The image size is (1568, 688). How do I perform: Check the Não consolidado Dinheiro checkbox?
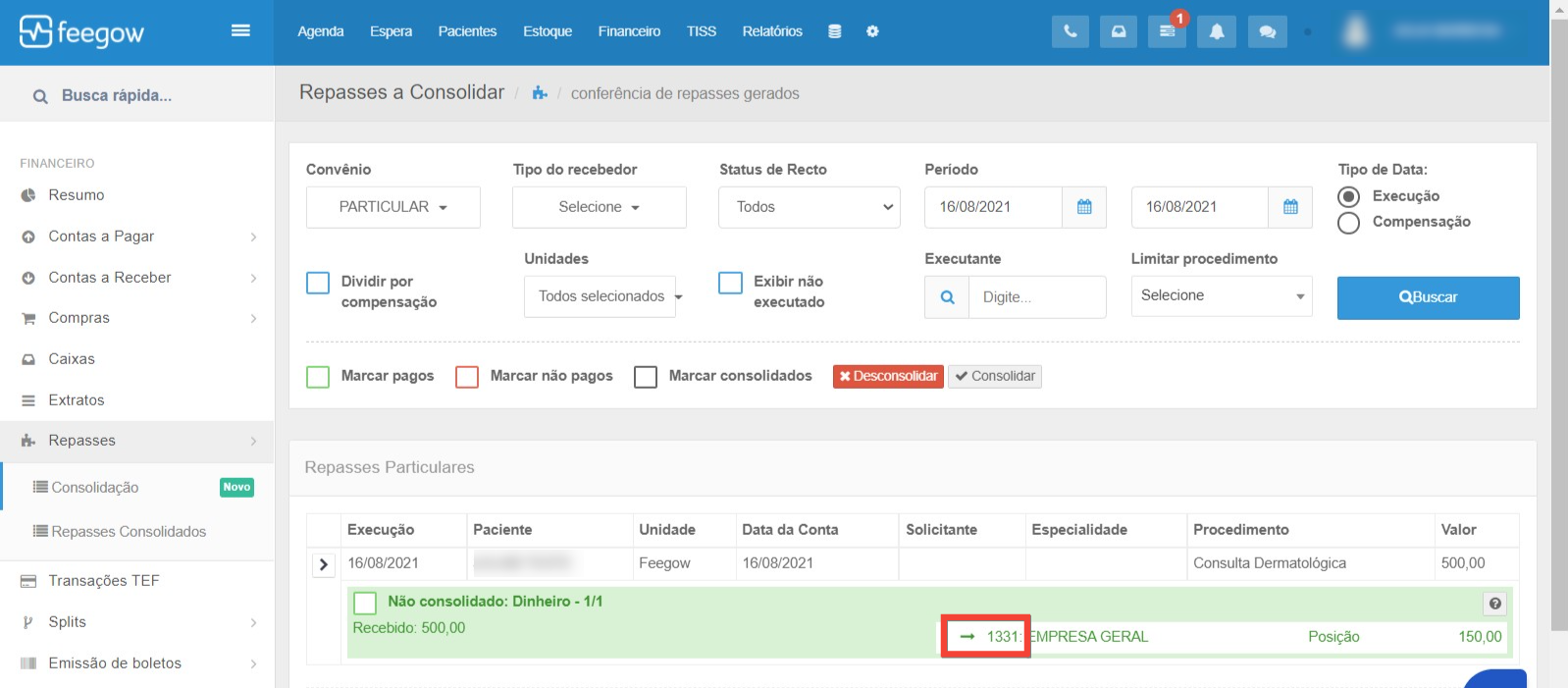pyautogui.click(x=365, y=603)
